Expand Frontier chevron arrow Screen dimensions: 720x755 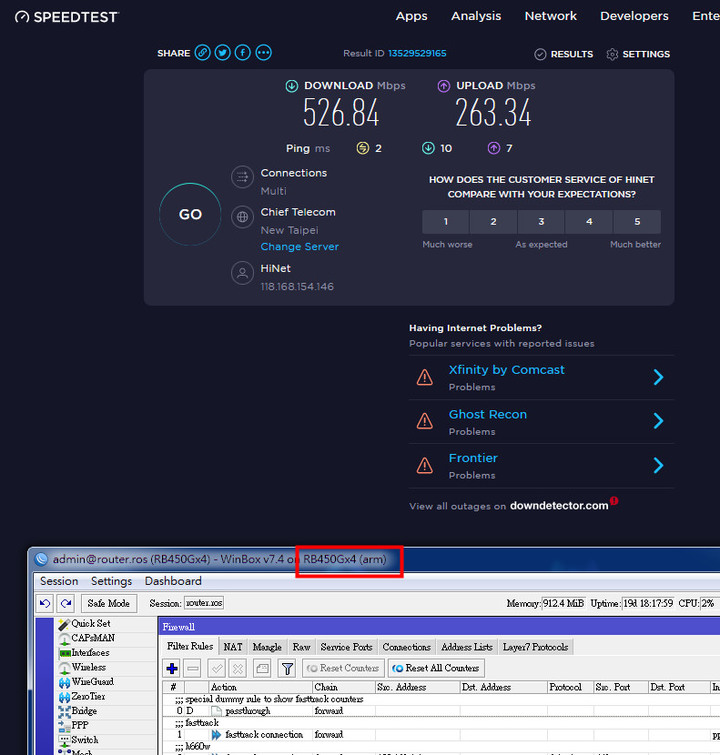[658, 465]
